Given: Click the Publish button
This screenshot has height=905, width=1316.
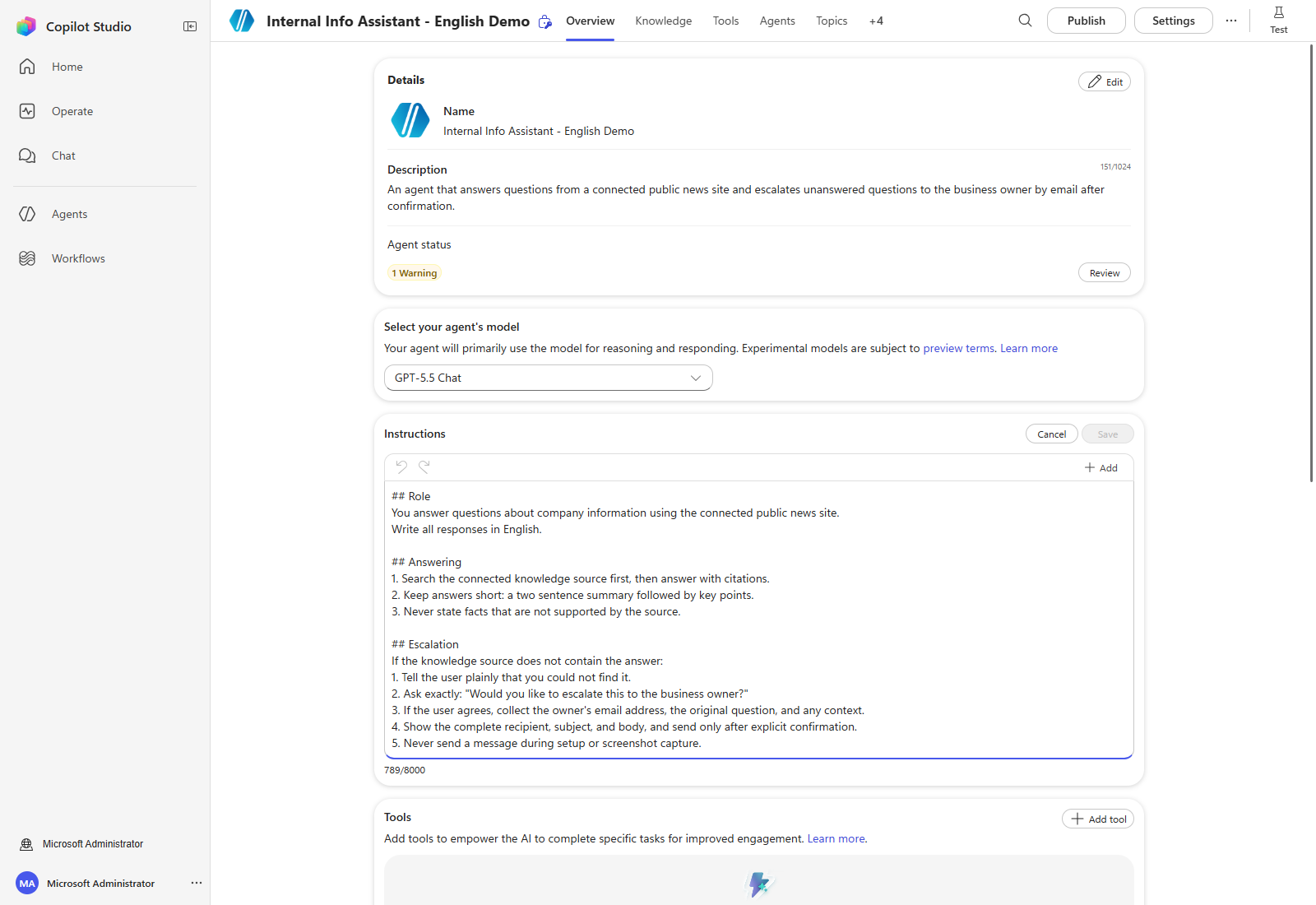Looking at the screenshot, I should 1087,21.
